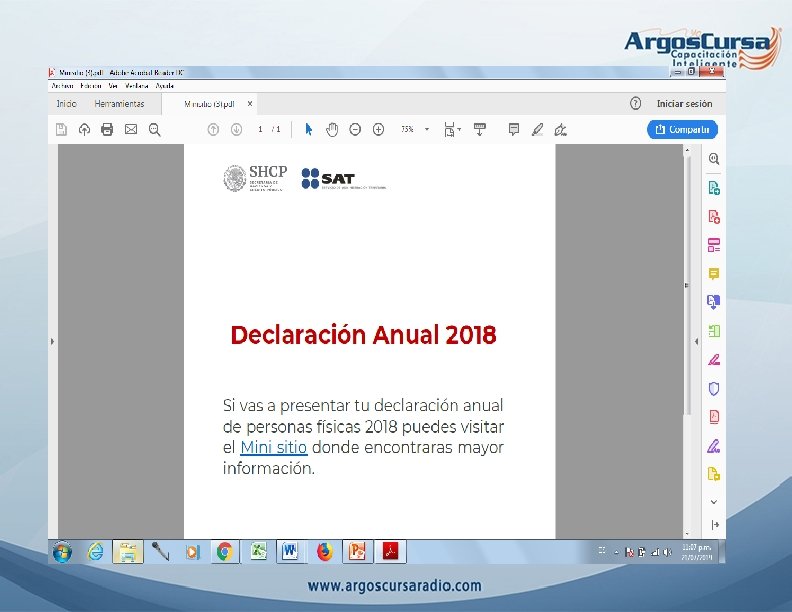Open Search tools in right panel
Screen dimensions: 792x612
point(714,159)
